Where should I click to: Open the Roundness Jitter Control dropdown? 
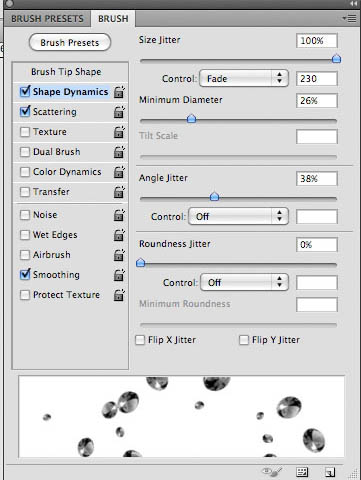pos(244,283)
